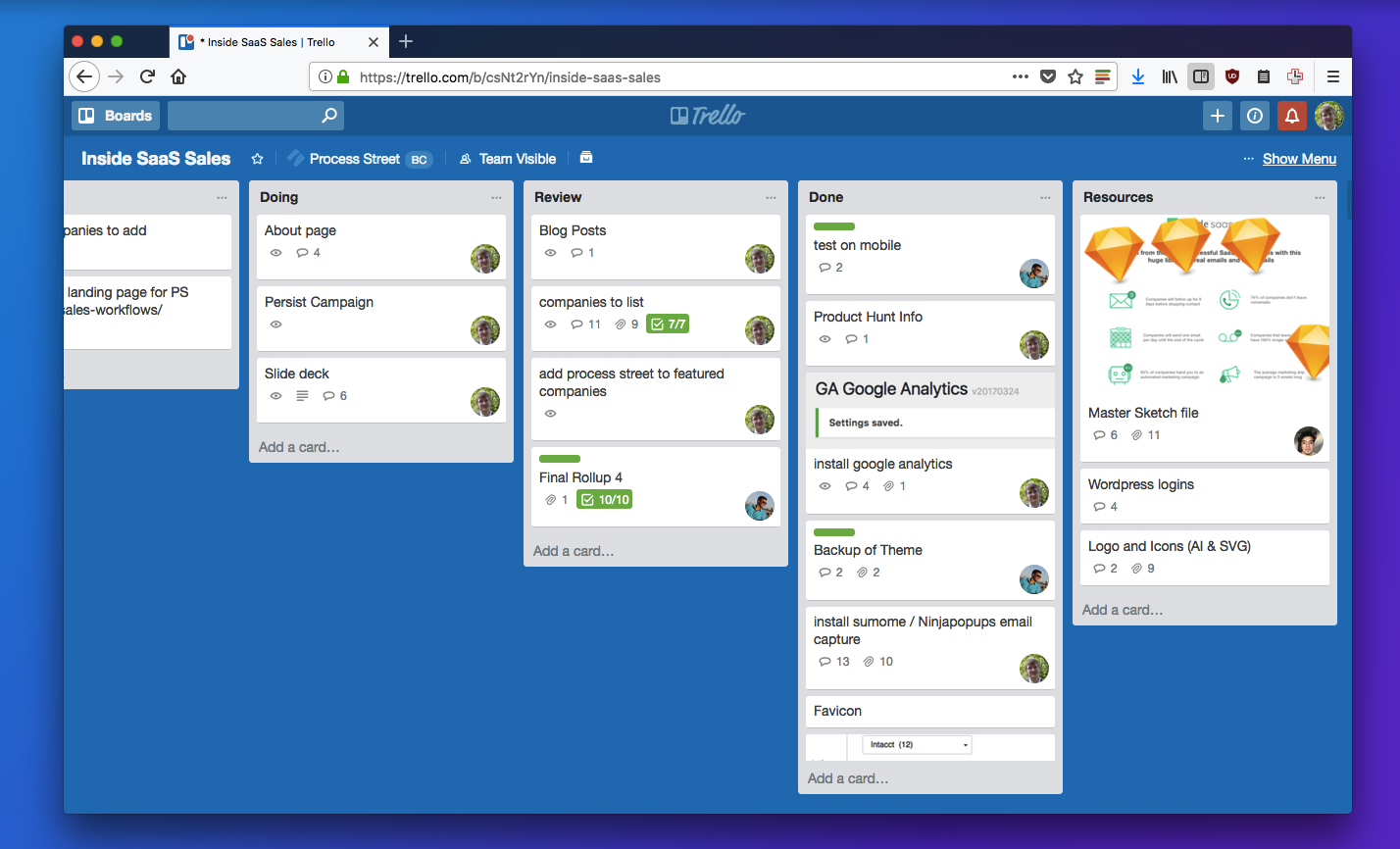Open the Boards button
The height and width of the screenshot is (849, 1400).
tap(115, 116)
